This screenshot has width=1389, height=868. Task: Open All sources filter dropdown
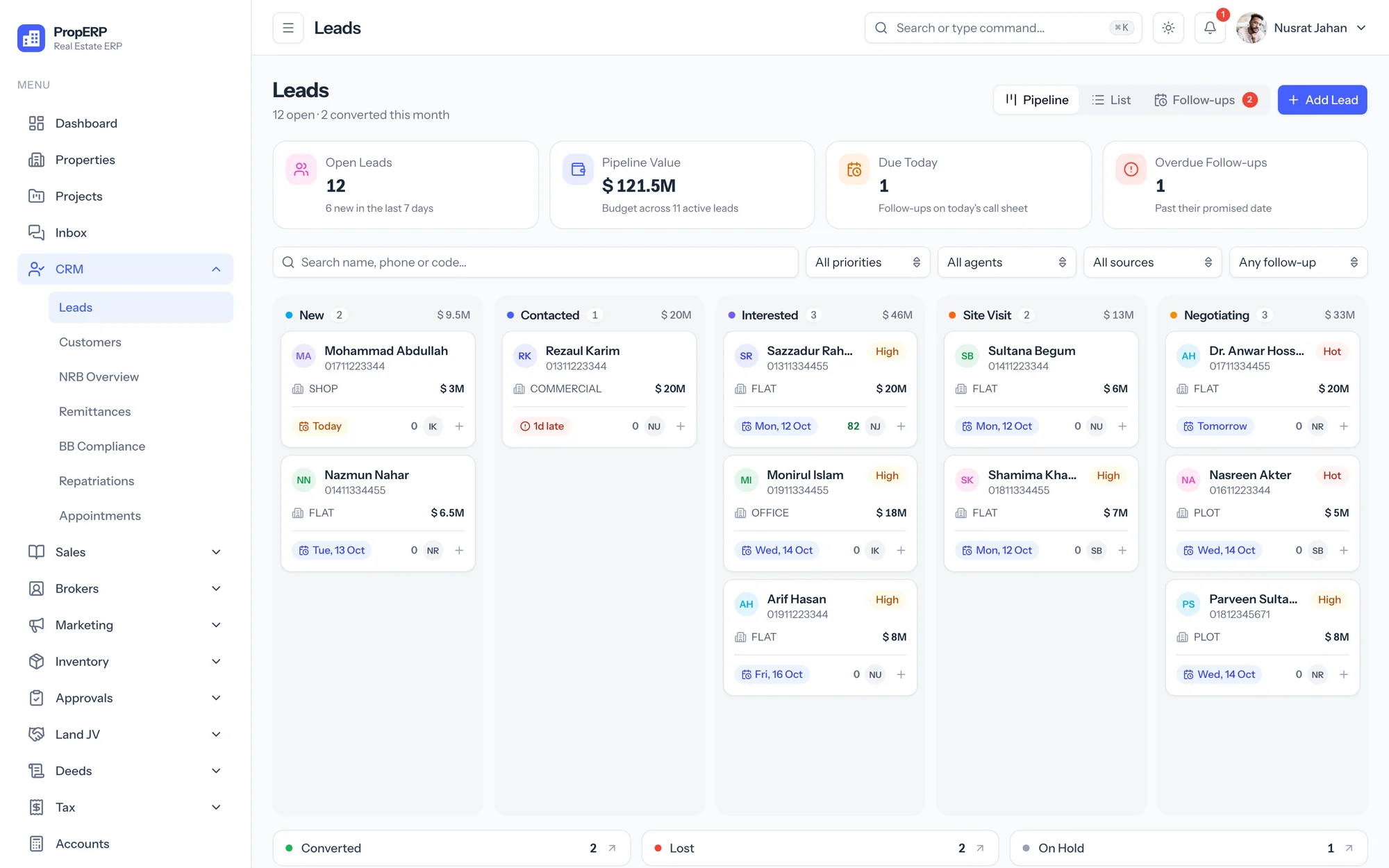point(1152,262)
